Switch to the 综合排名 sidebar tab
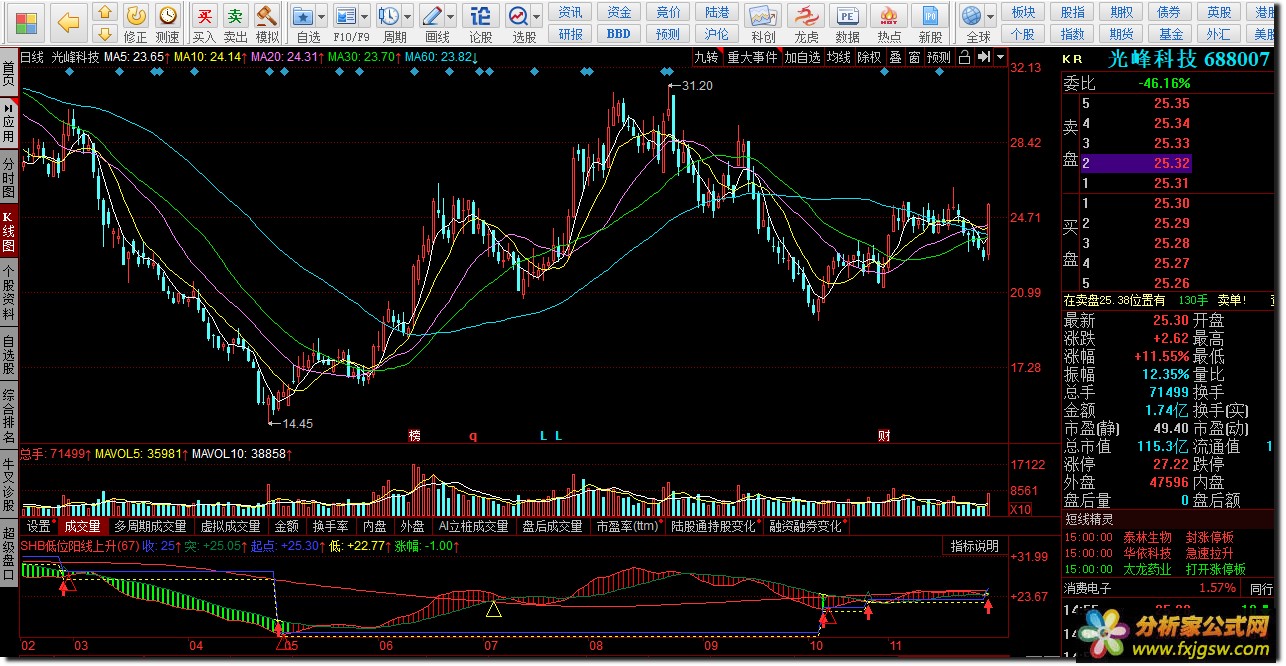 point(9,413)
